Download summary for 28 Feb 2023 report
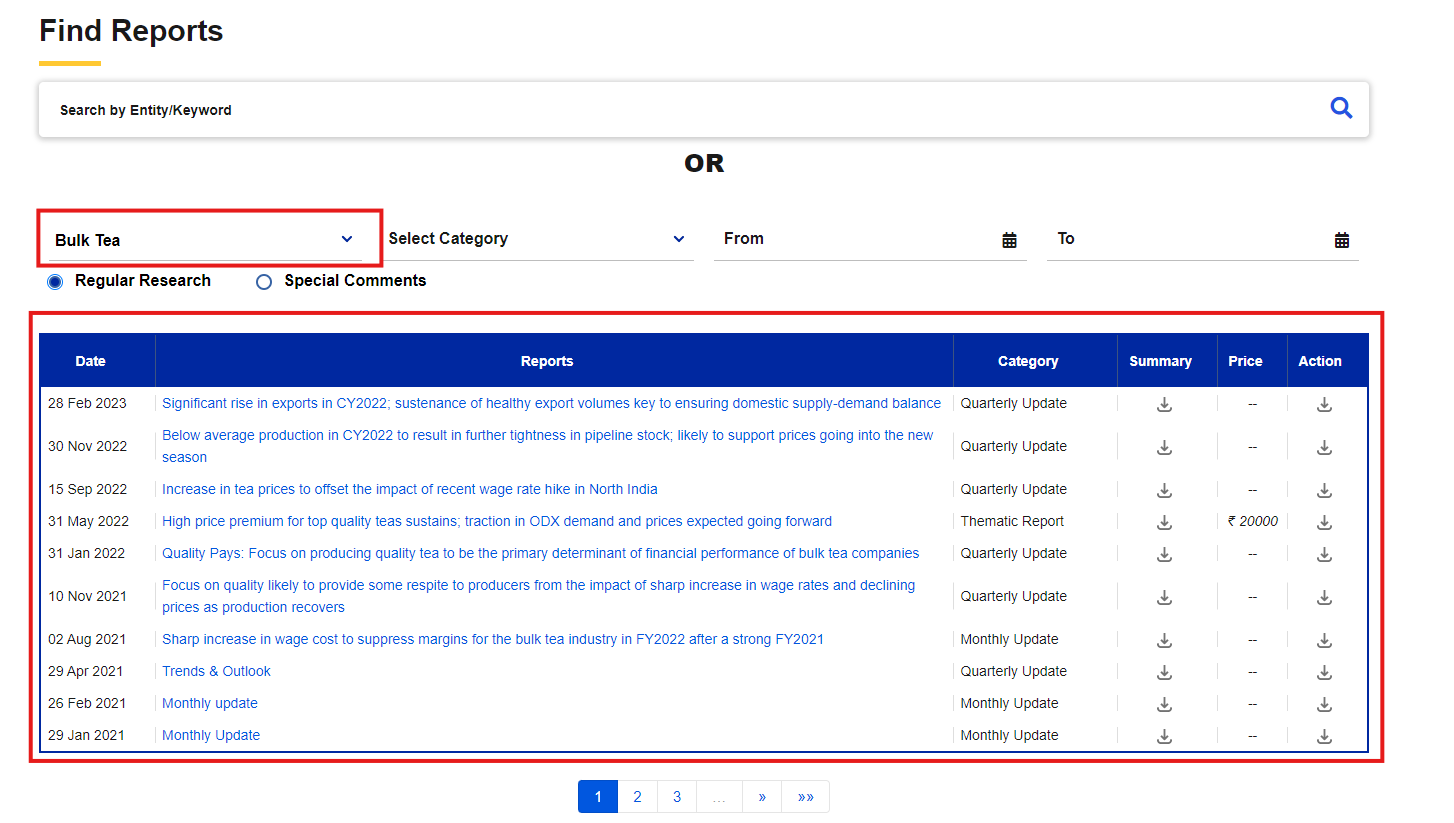Image resolution: width=1454 pixels, height=823 pixels. coord(1164,404)
